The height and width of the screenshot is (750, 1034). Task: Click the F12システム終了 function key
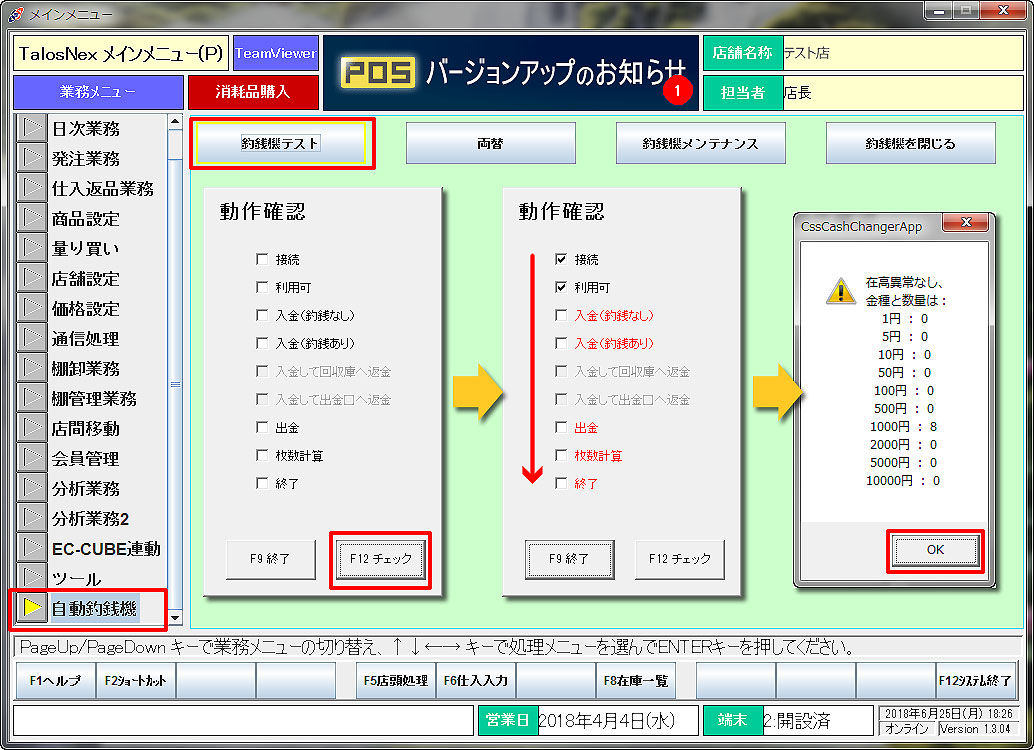[975, 680]
